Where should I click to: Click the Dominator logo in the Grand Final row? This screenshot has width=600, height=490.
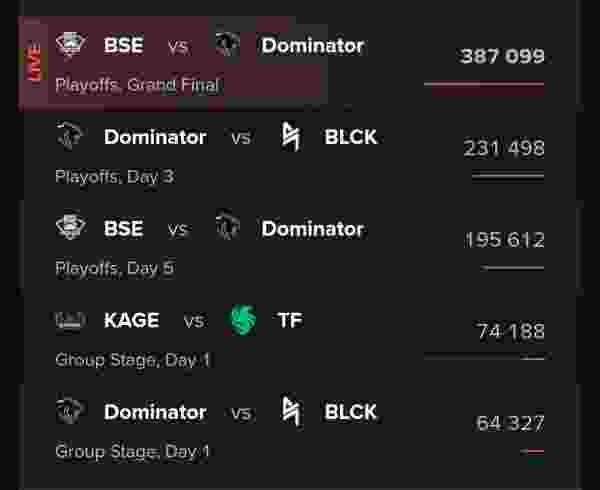pos(228,44)
